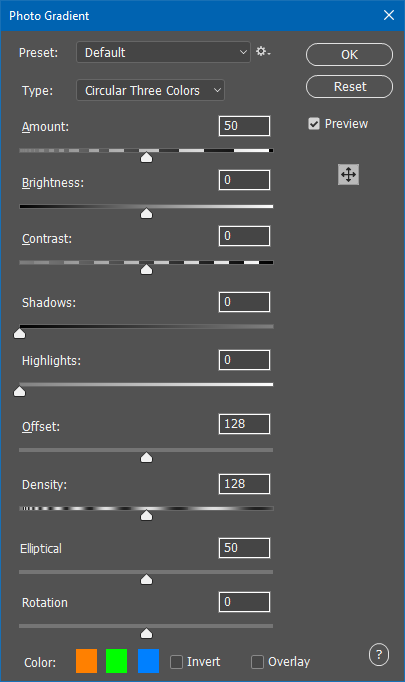
Task: Click the Density slider handle
Action: [x=147, y=515]
